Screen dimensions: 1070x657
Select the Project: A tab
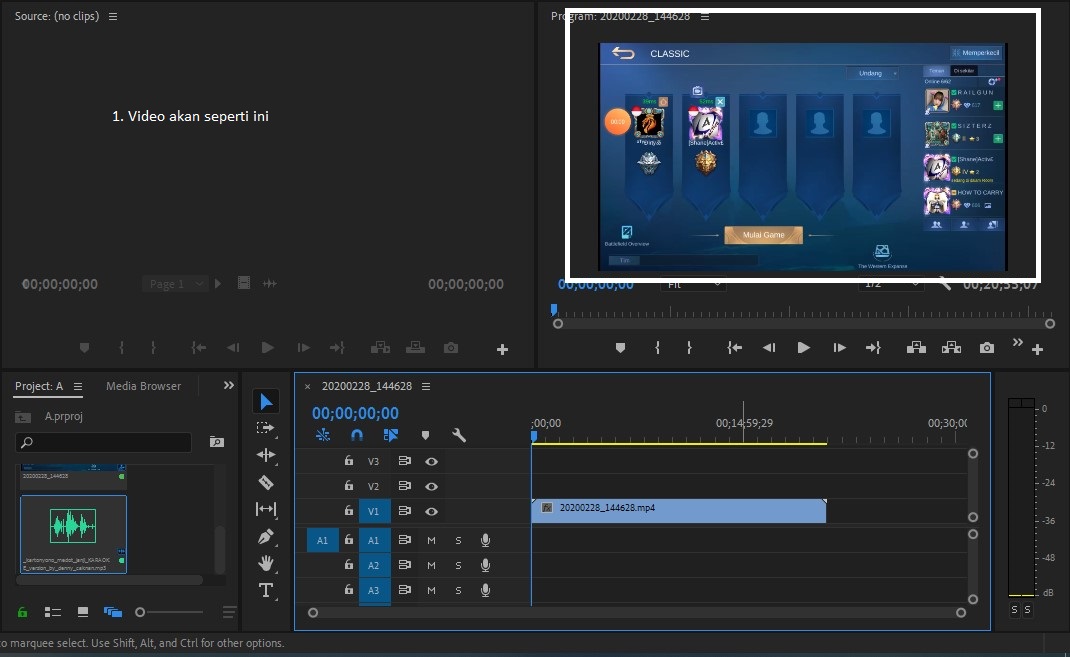pos(39,386)
